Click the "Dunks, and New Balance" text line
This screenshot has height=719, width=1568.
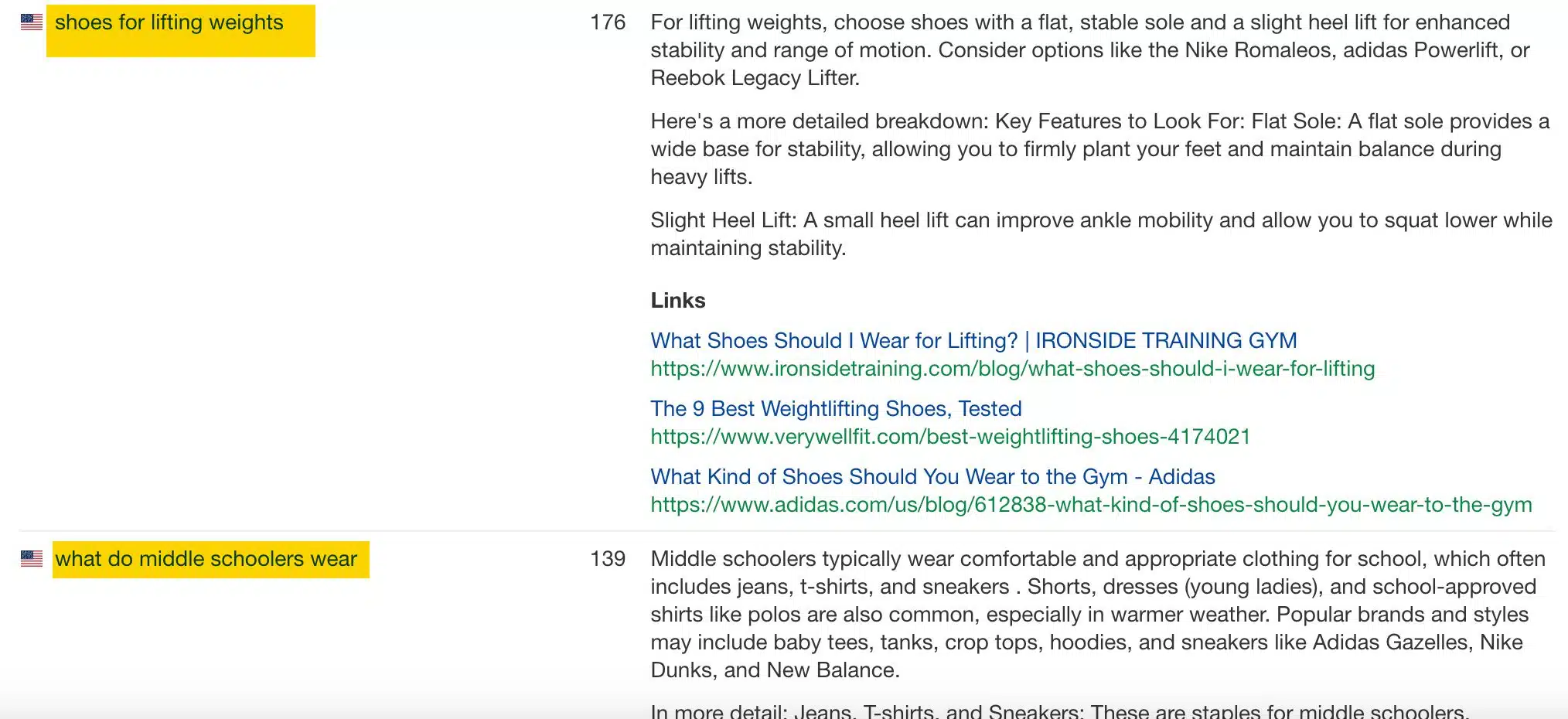[x=775, y=670]
